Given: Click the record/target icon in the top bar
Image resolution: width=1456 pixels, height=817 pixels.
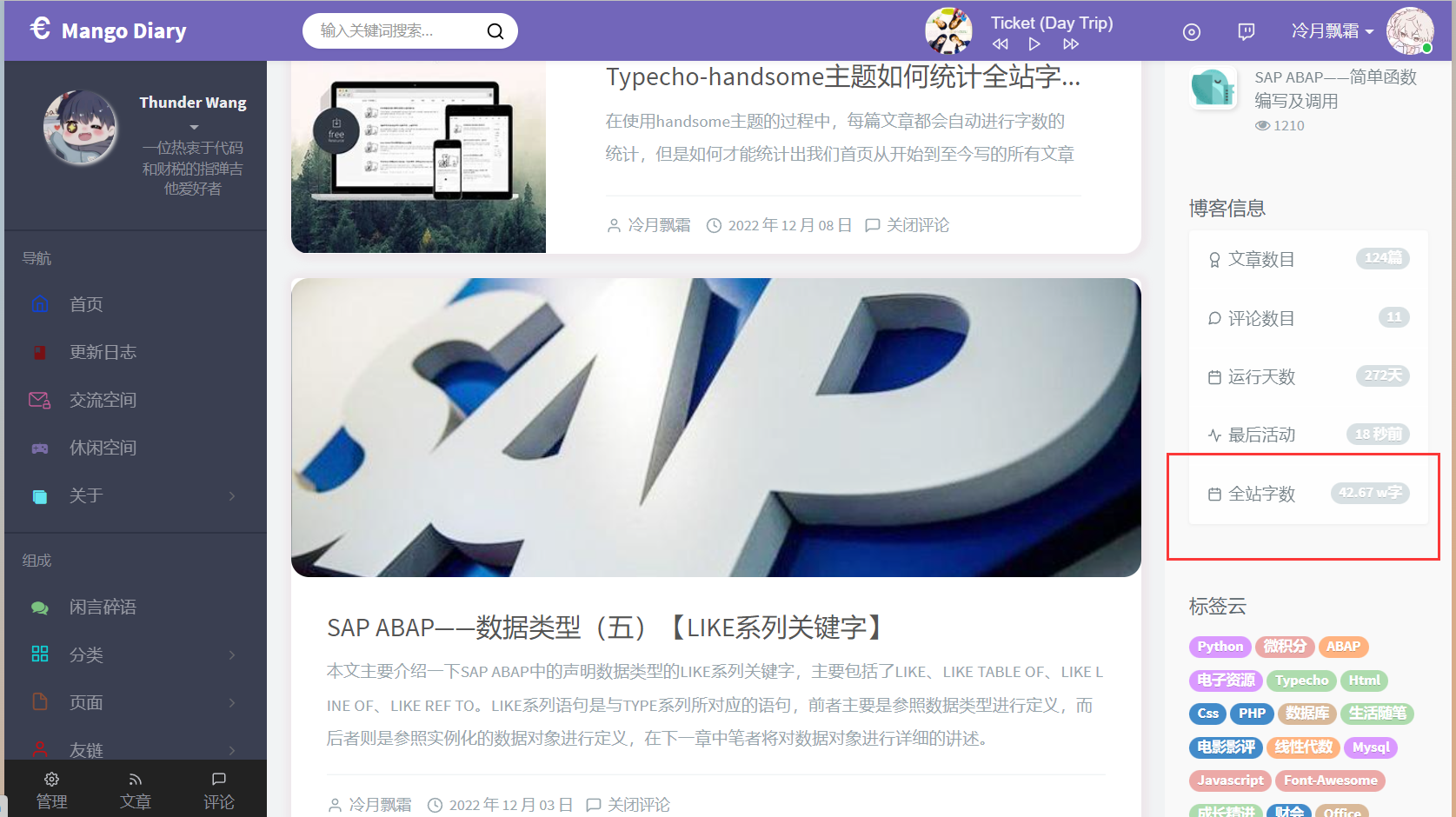Looking at the screenshot, I should coord(1191,31).
